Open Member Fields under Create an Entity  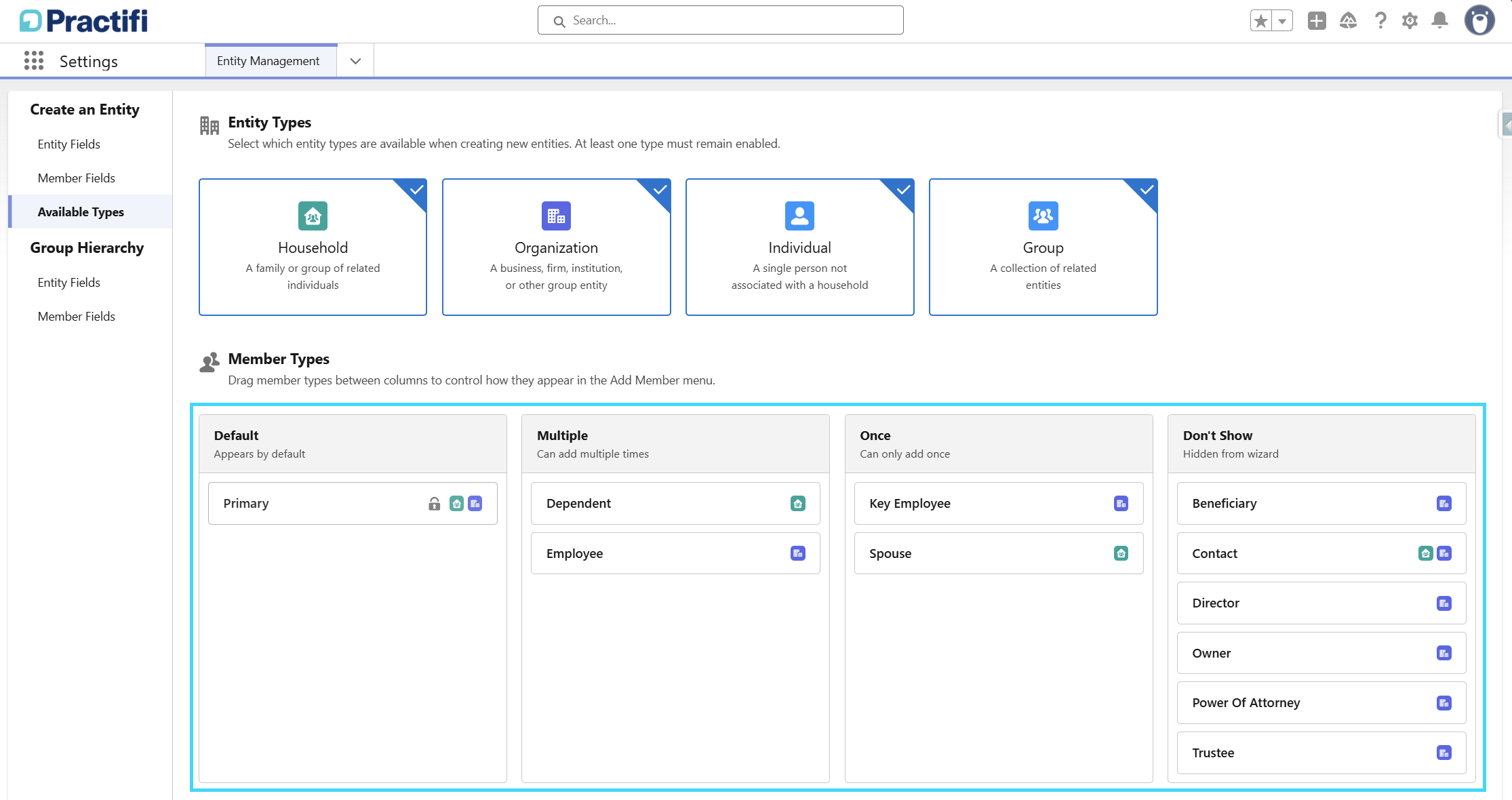(x=77, y=178)
